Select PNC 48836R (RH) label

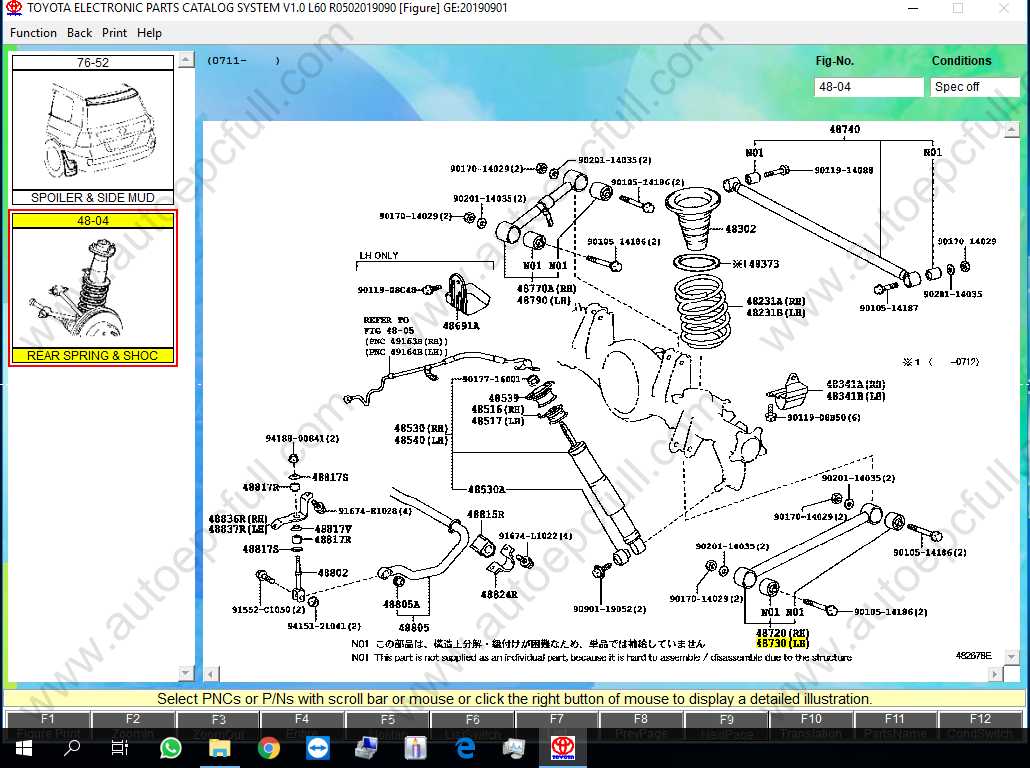click(238, 518)
